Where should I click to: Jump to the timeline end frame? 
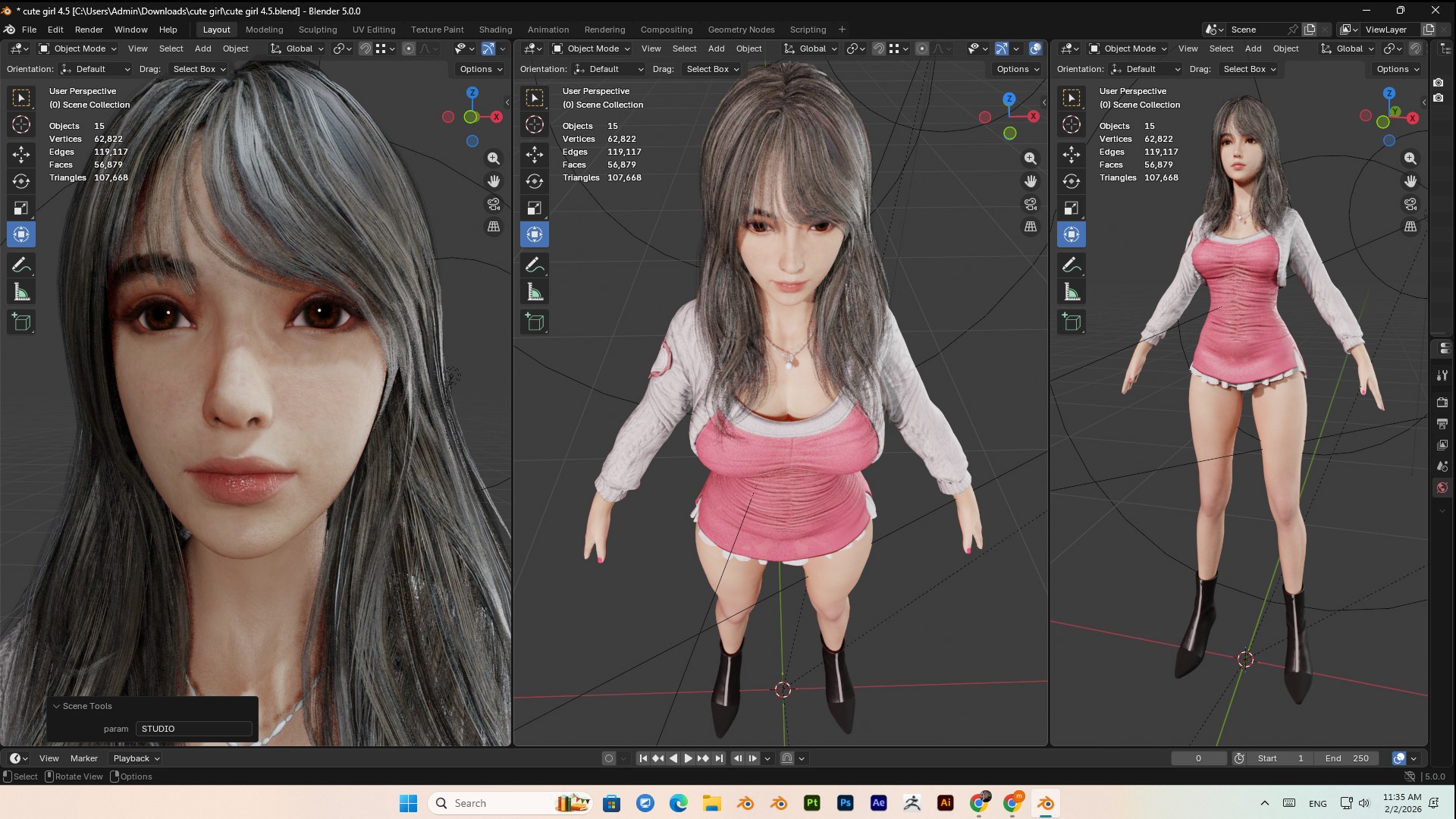coord(719,758)
